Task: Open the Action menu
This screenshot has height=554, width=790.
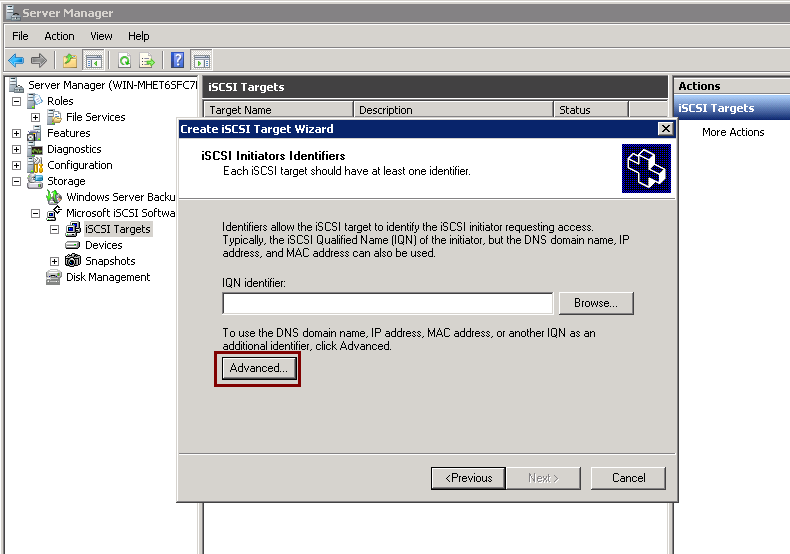Action: click(59, 36)
